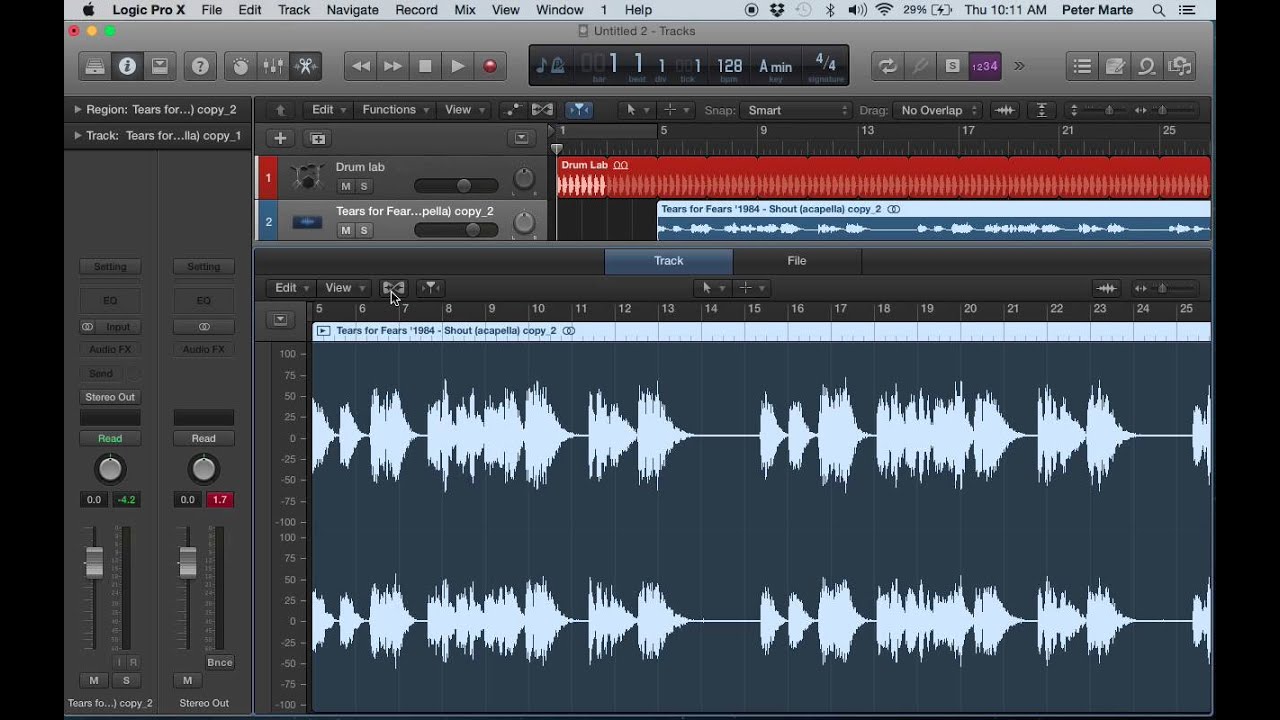Toggle Catch Playhead icon in audio editor
The image size is (1280, 720).
[430, 288]
